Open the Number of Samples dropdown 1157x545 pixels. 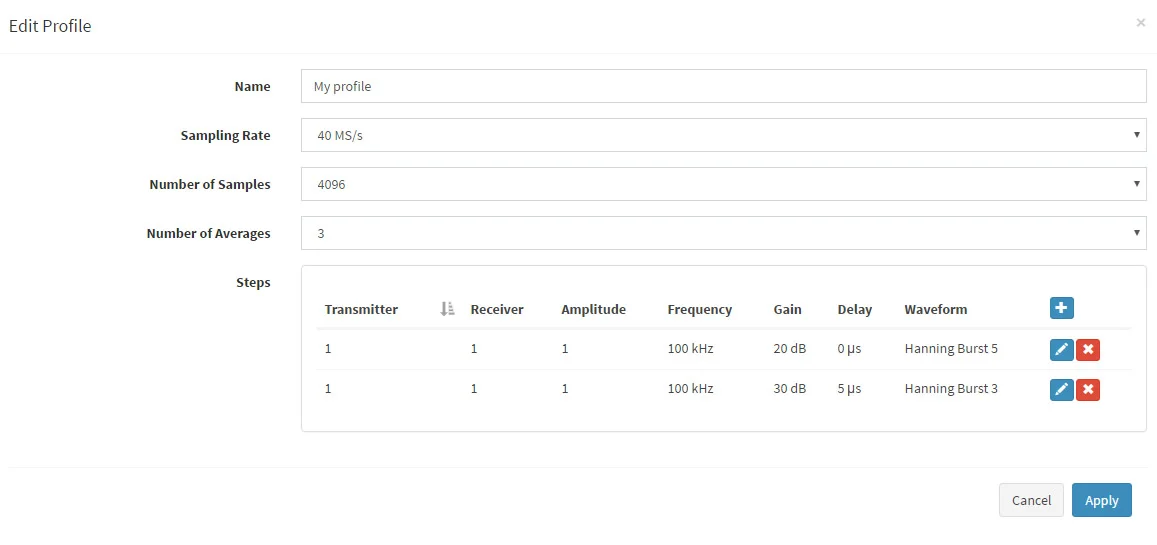[x=724, y=184]
